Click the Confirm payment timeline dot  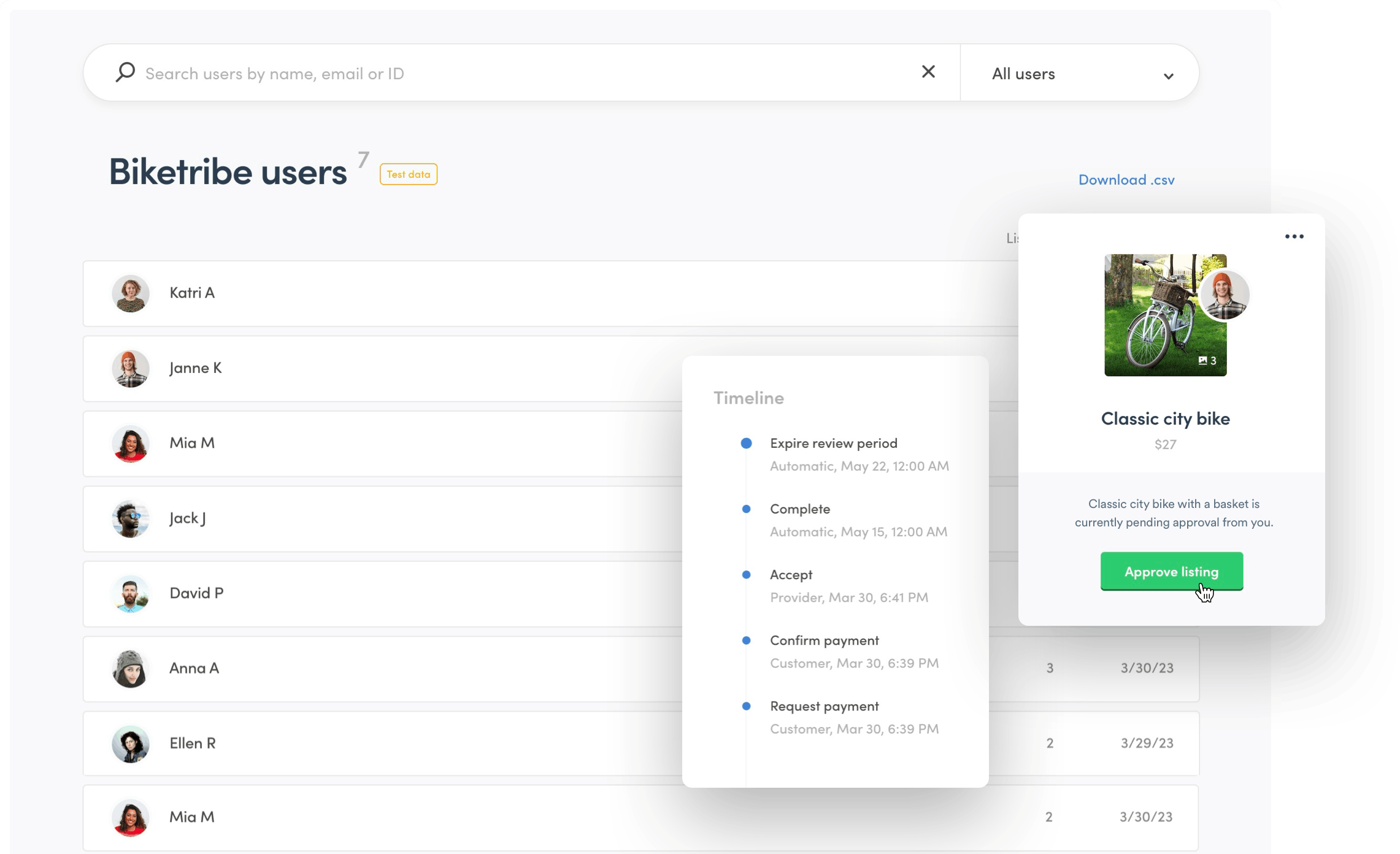(746, 640)
